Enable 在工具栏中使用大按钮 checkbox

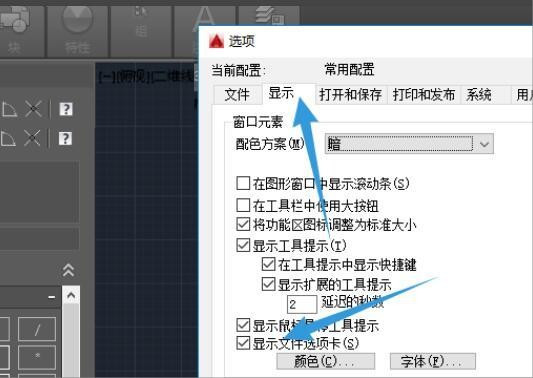tap(243, 205)
